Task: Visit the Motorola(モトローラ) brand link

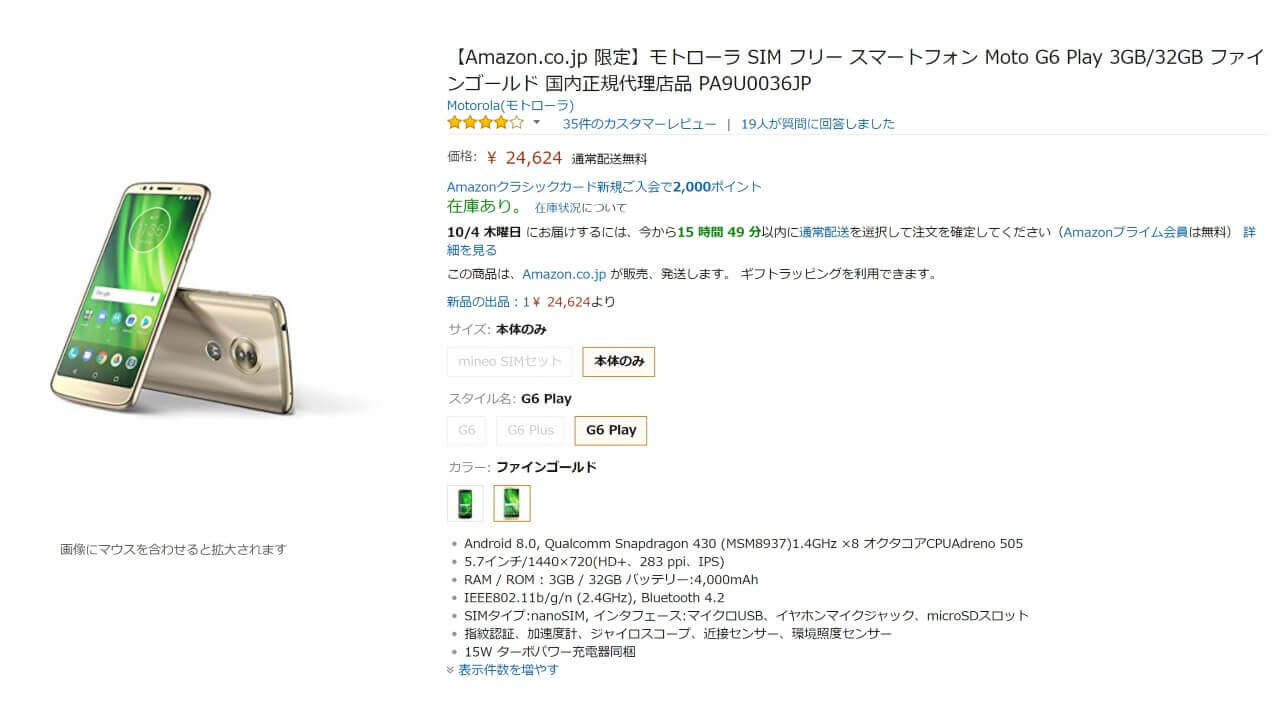Action: pos(510,105)
